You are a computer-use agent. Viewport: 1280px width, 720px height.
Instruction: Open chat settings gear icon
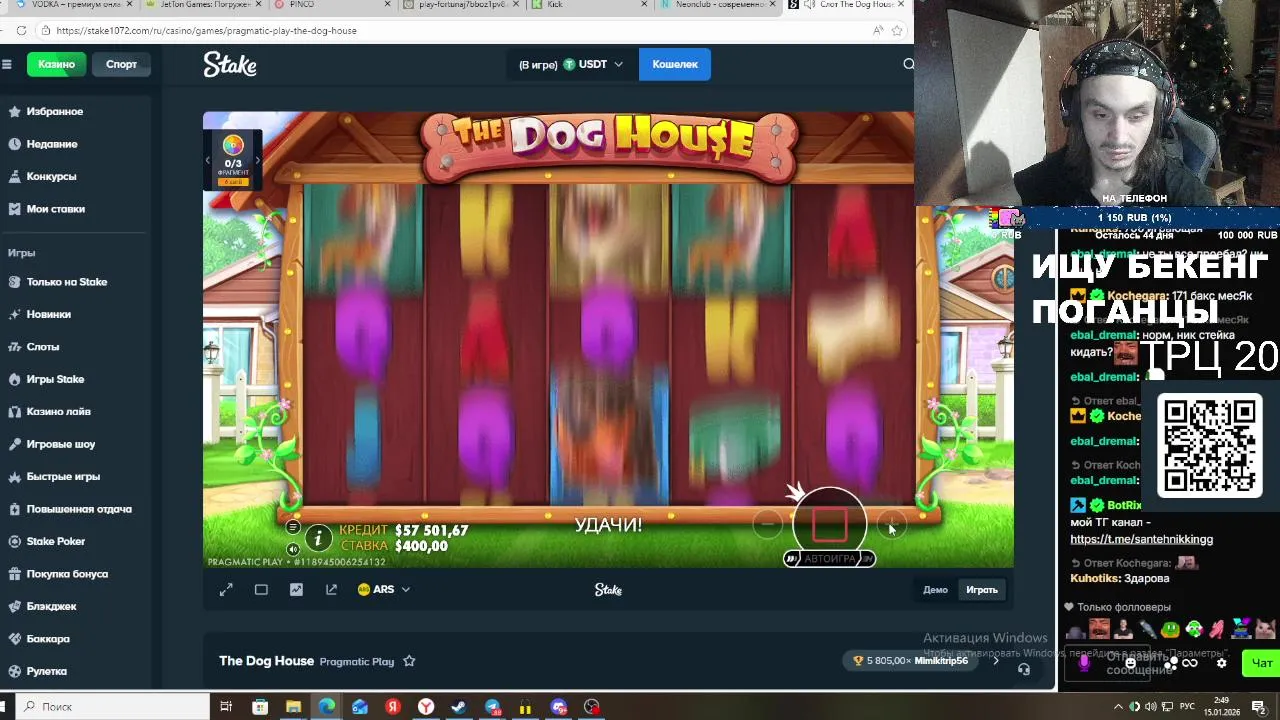point(1221,663)
